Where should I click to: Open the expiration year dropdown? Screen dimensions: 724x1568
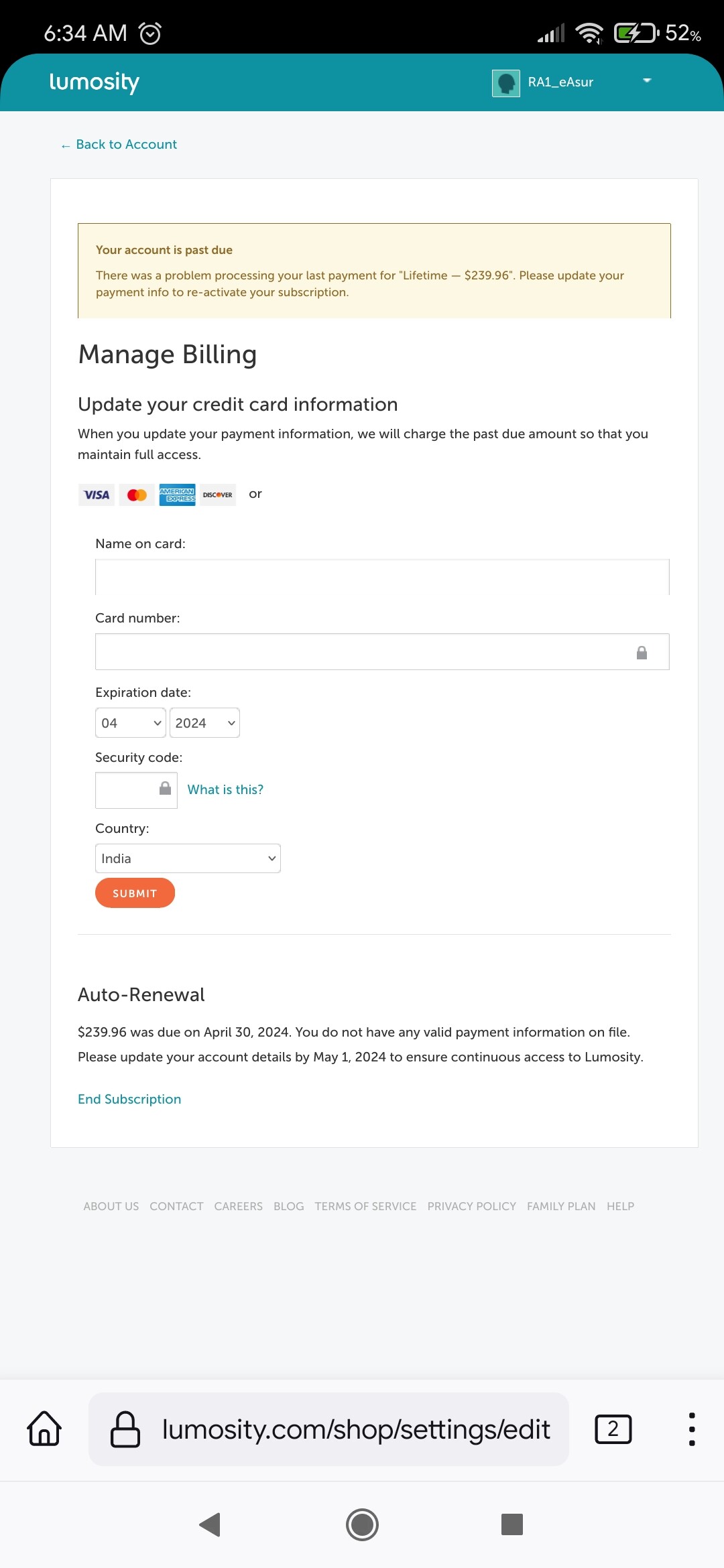(204, 723)
